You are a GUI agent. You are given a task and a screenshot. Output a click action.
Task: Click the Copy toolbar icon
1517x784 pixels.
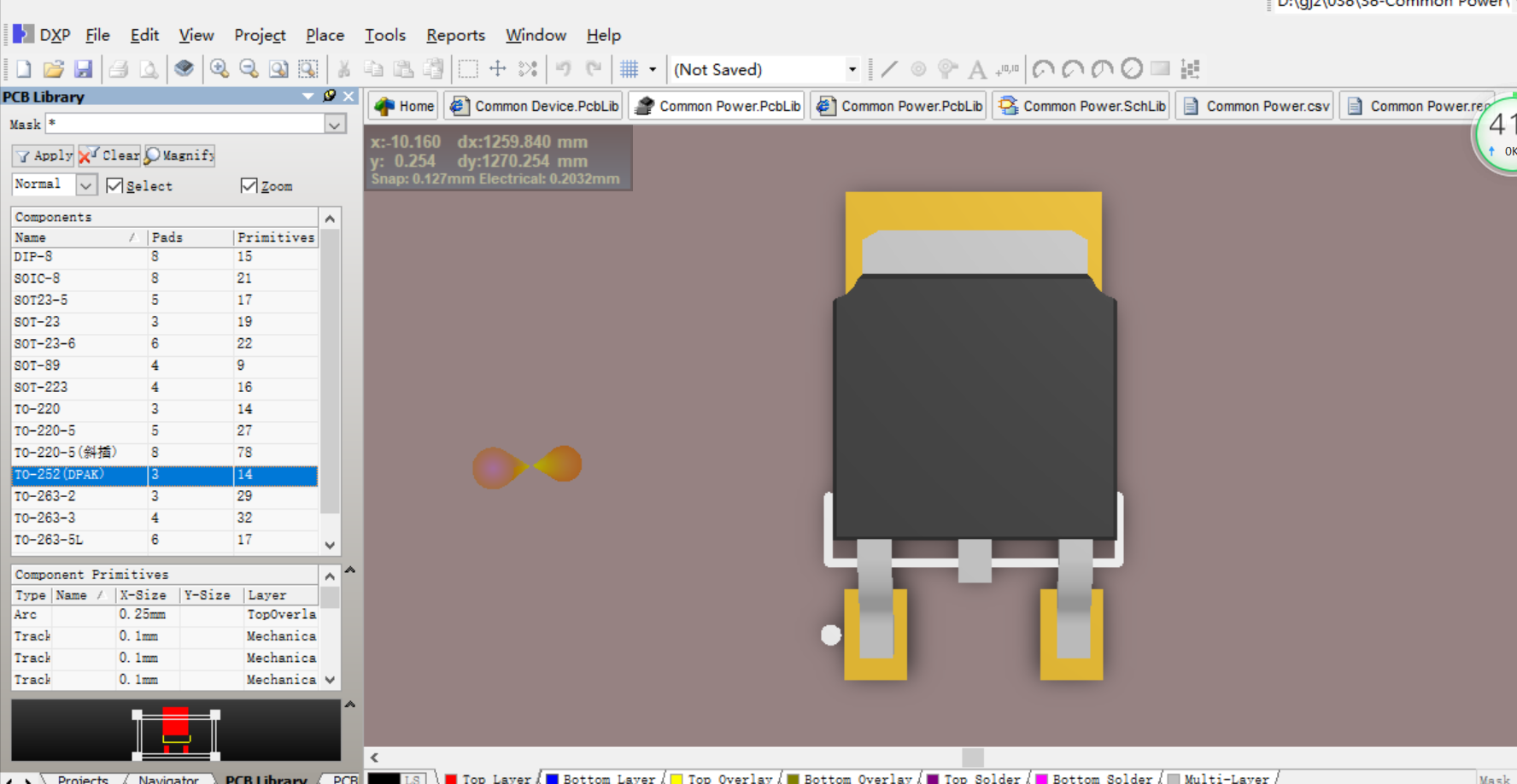[x=373, y=69]
